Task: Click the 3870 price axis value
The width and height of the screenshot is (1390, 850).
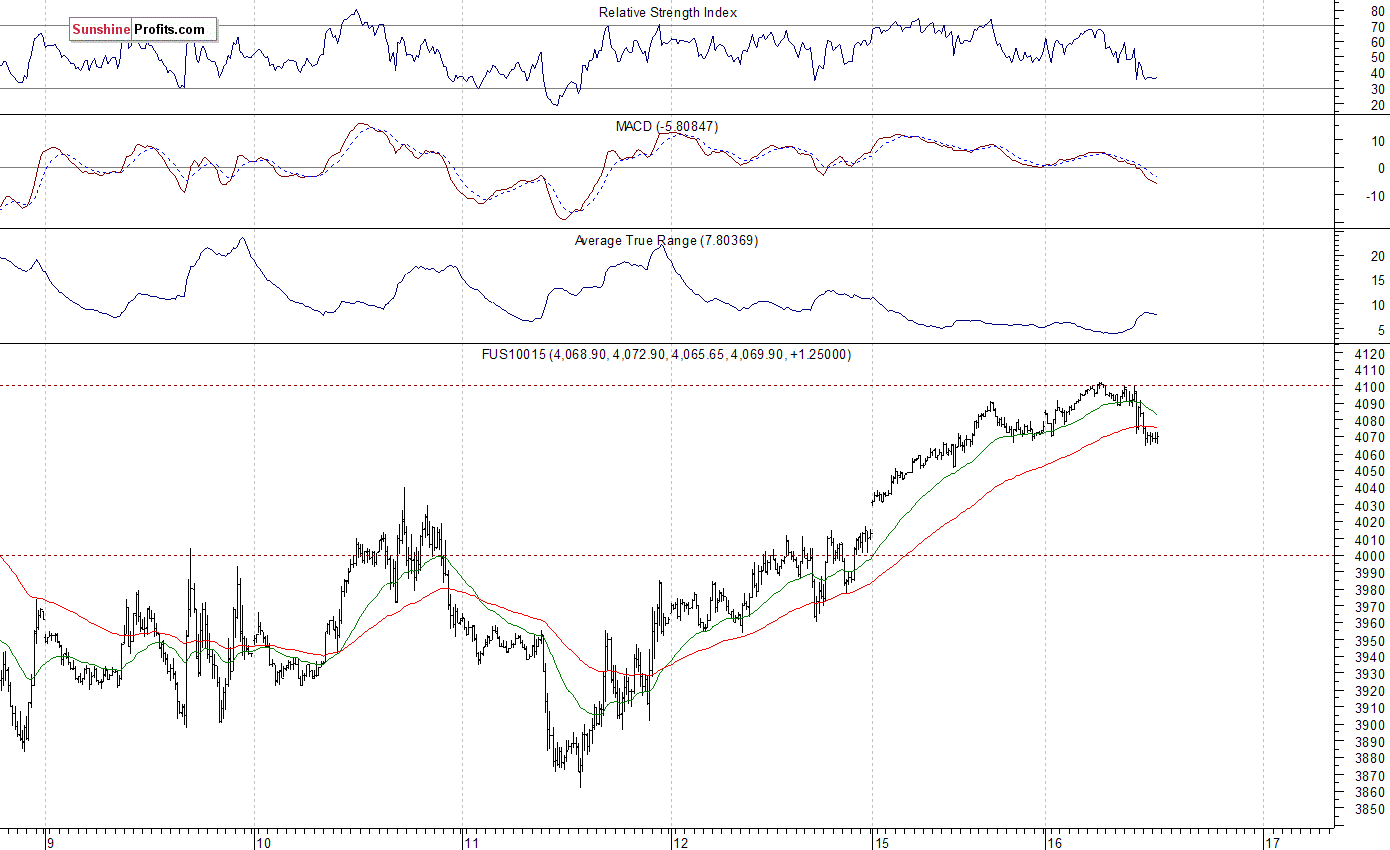Action: [1369, 776]
